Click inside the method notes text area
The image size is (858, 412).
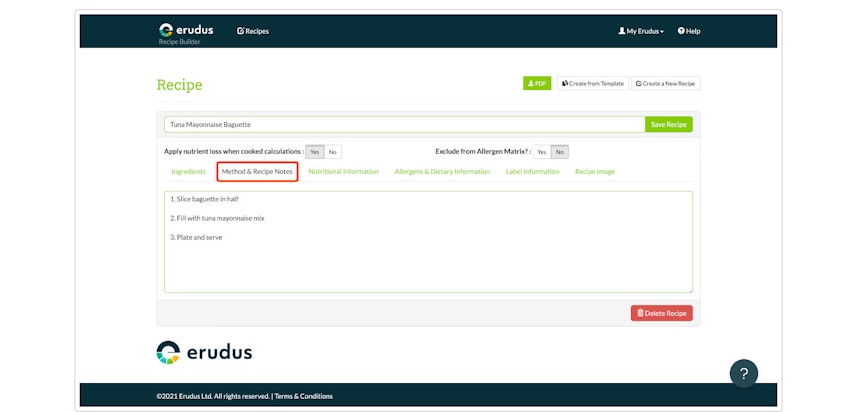point(428,242)
